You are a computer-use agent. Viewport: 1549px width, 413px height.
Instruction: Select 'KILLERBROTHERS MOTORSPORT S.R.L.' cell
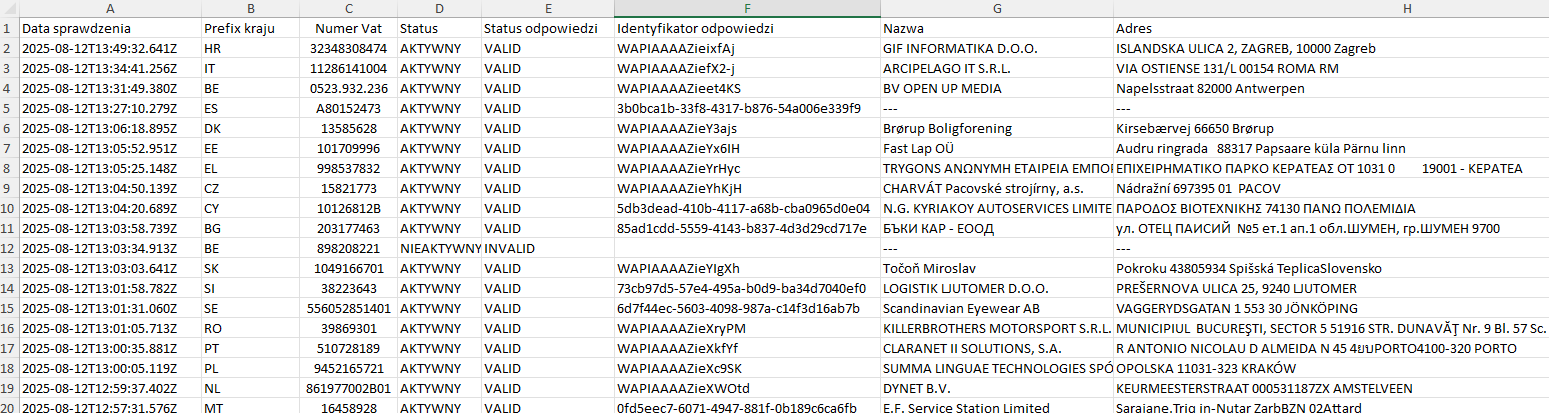coord(996,328)
